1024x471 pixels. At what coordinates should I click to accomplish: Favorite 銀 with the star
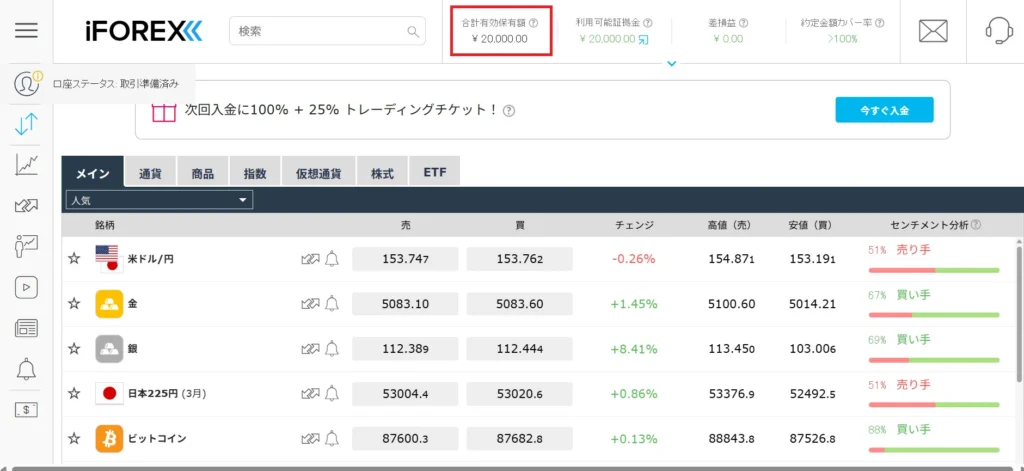tap(74, 349)
